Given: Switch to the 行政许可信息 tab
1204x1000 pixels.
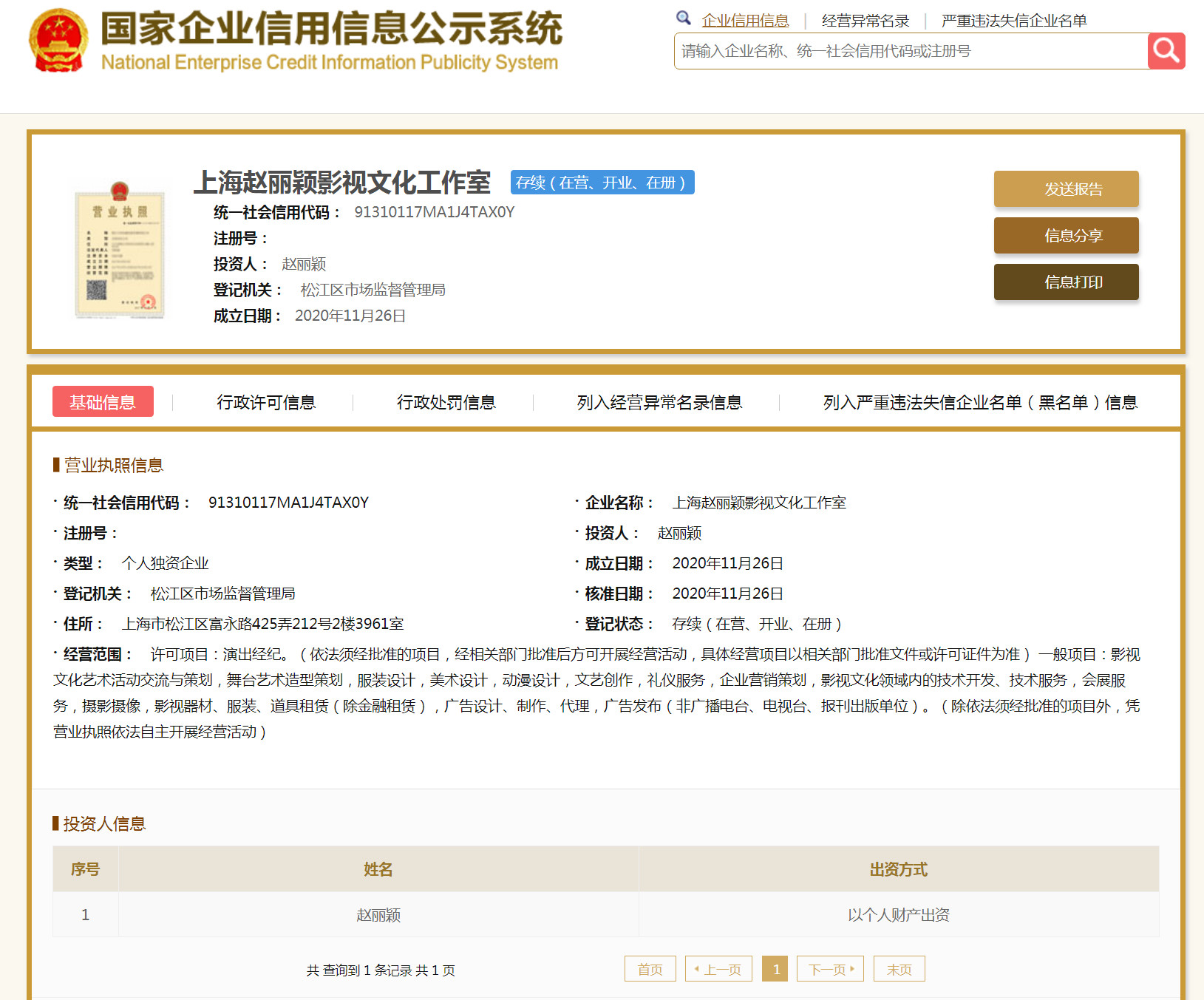Looking at the screenshot, I should coord(266,402).
